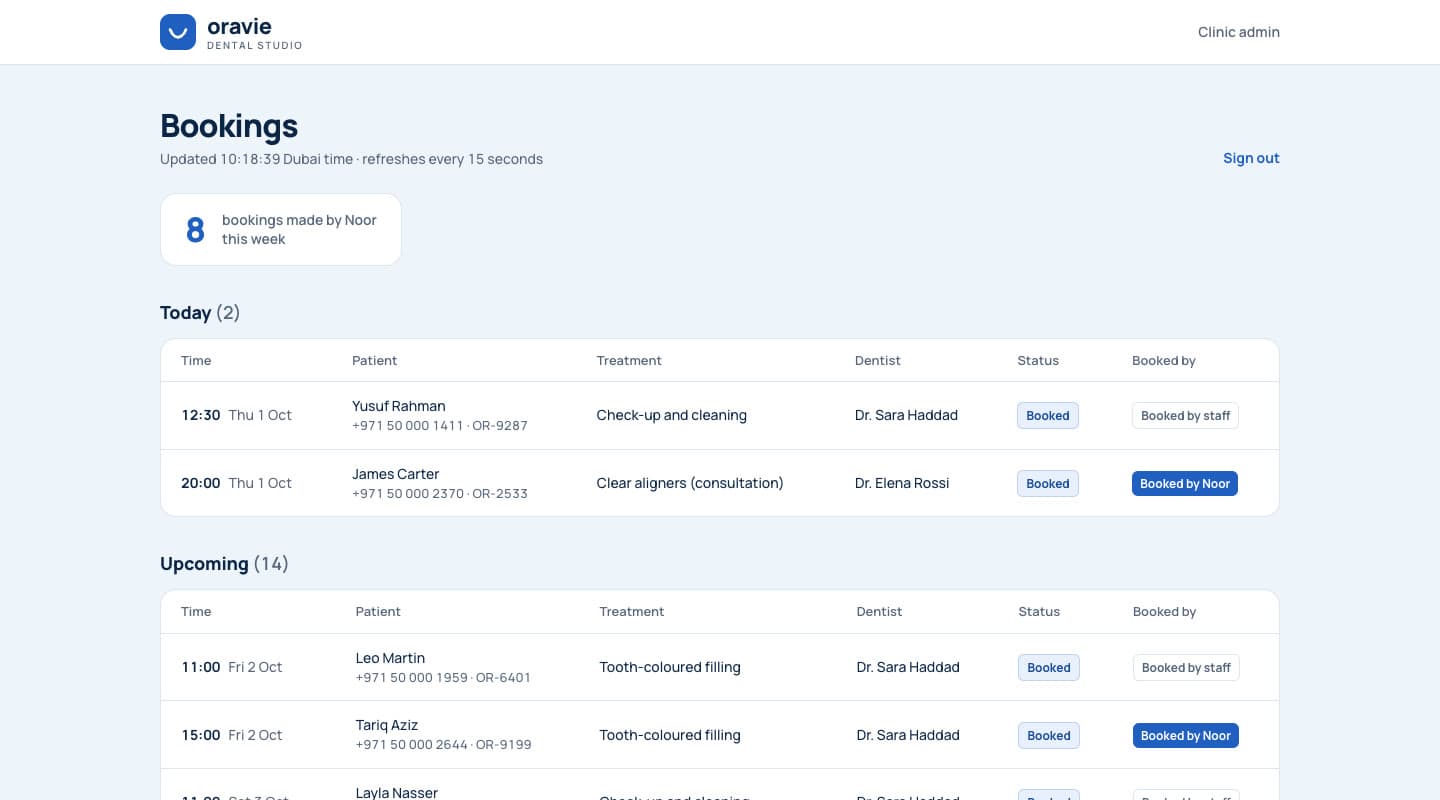
Task: Select the phone and ID line "+971 50 000 2370 · OR-2533"
Action: tap(440, 493)
